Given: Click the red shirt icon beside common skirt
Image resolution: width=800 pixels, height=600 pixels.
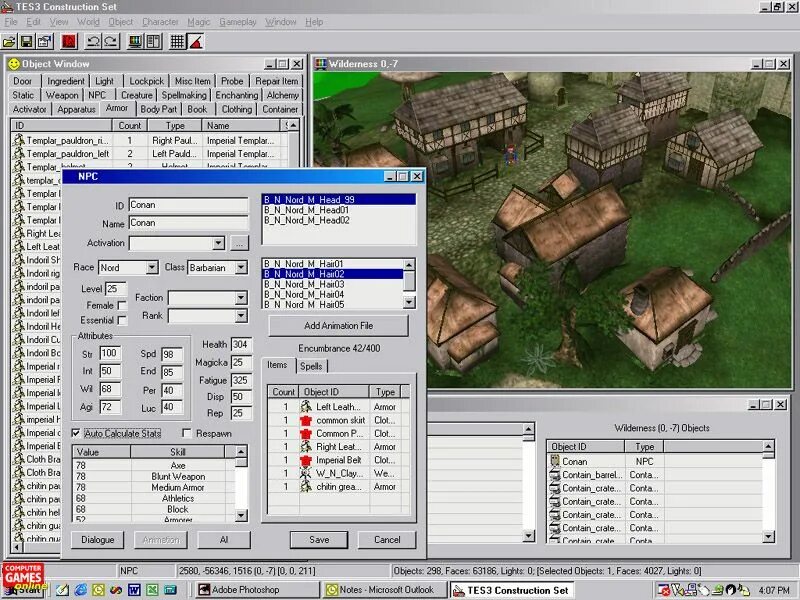Looking at the screenshot, I should (x=306, y=420).
